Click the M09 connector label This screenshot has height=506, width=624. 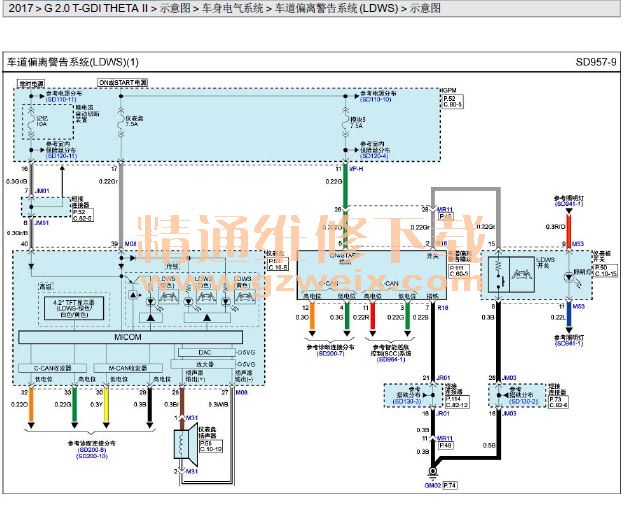(241, 393)
